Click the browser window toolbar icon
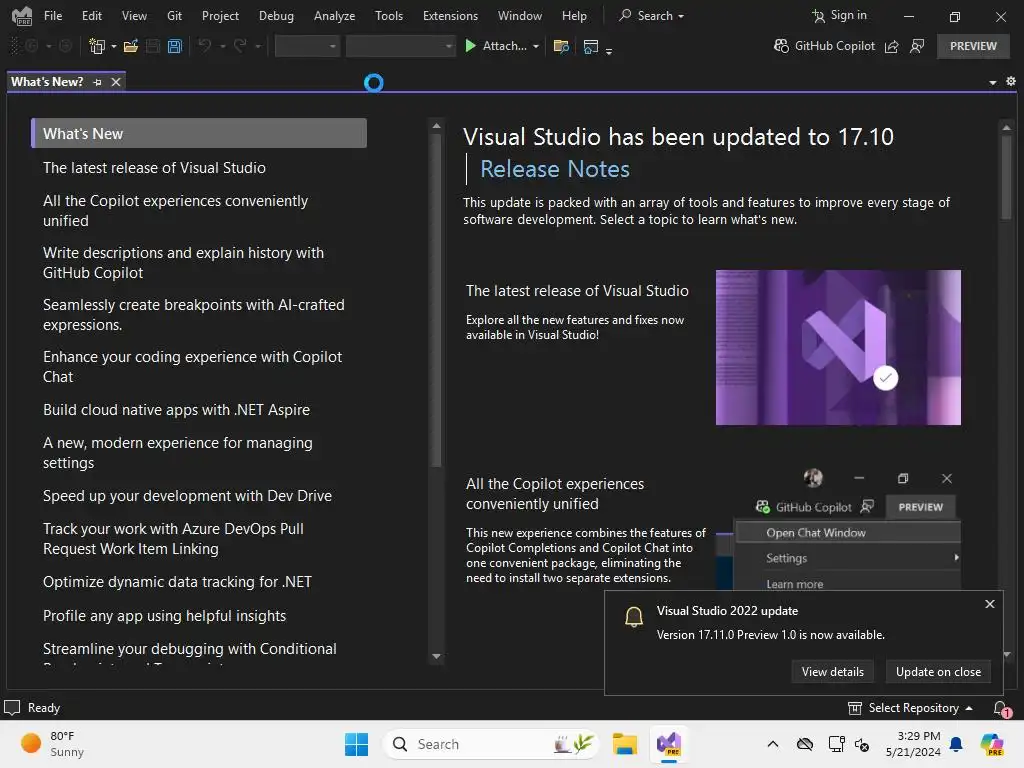Screen dimensions: 1024x768 pos(591,46)
